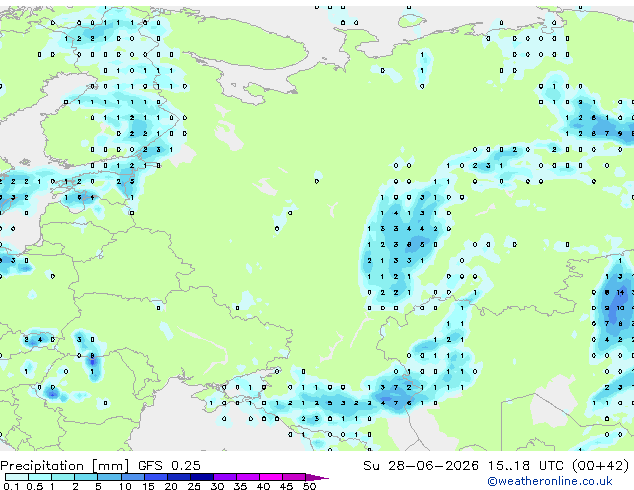
Task: Click the '(00+42)' forecast offset text
Action: (601, 466)
